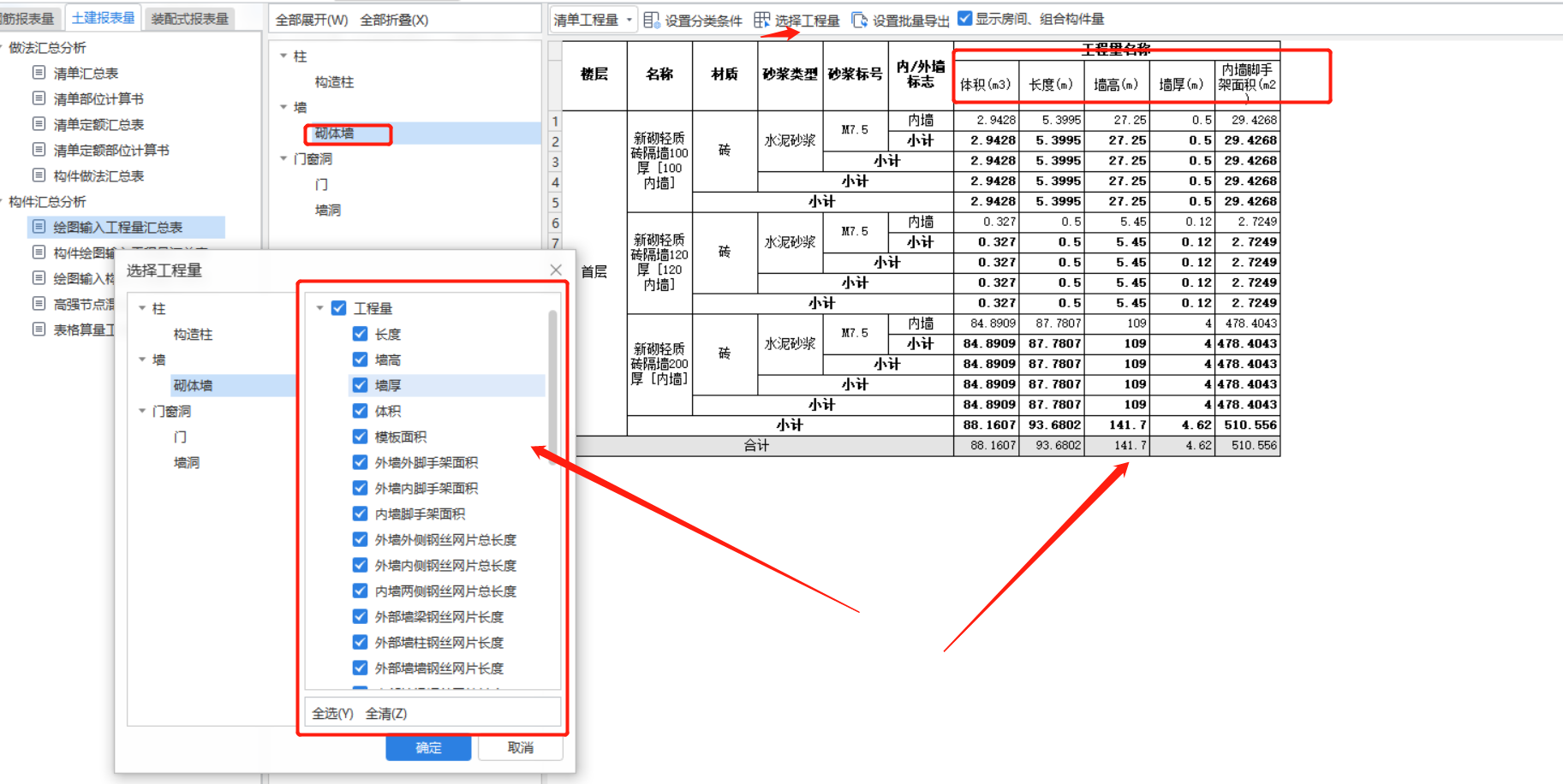
Task: Switch to the 钢筋报表量 tab
Action: pyautogui.click(x=28, y=19)
